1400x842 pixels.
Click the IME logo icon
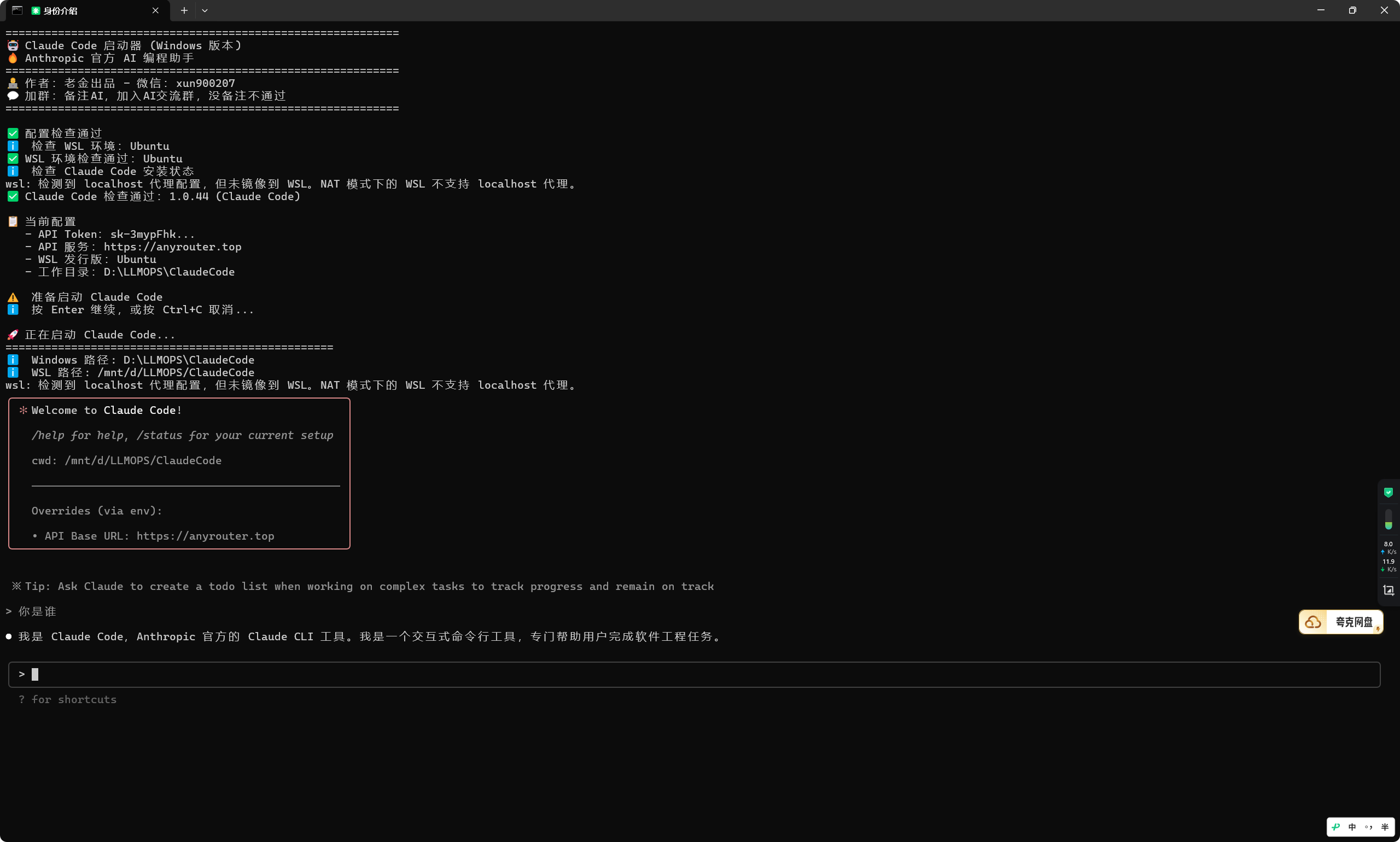click(x=1336, y=827)
